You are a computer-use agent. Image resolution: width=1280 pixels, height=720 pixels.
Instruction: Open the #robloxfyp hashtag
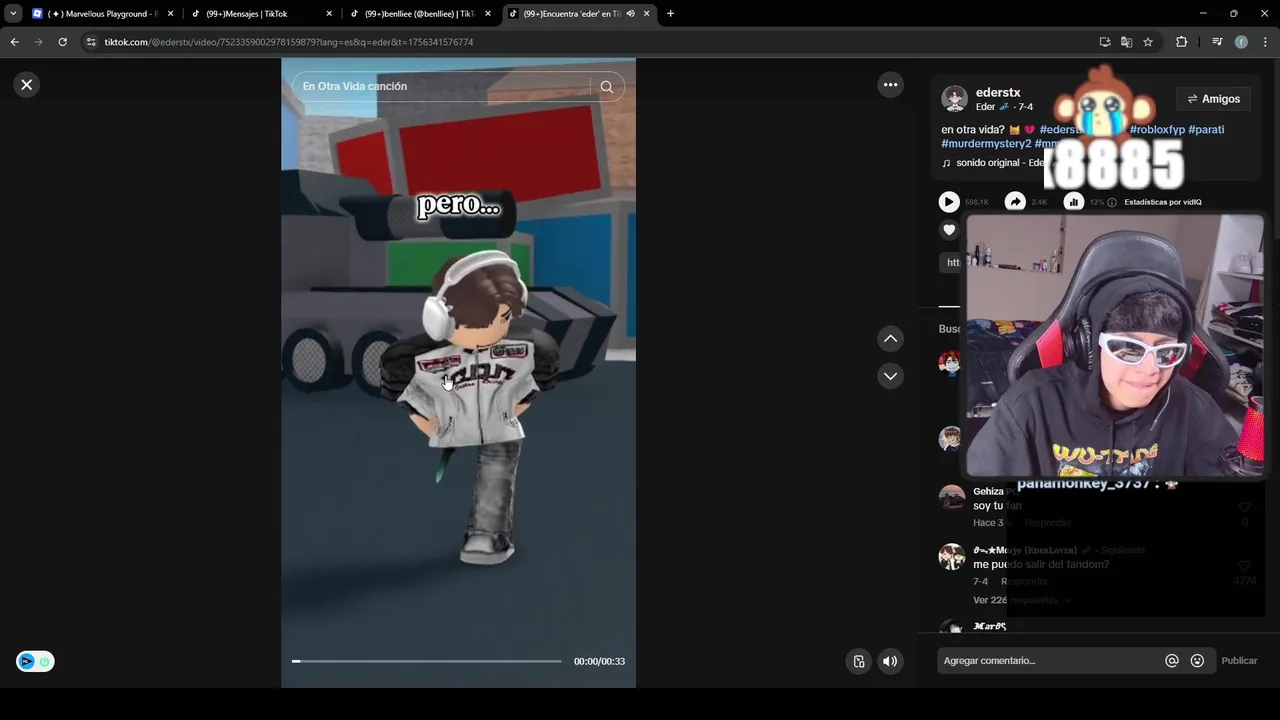1157,130
